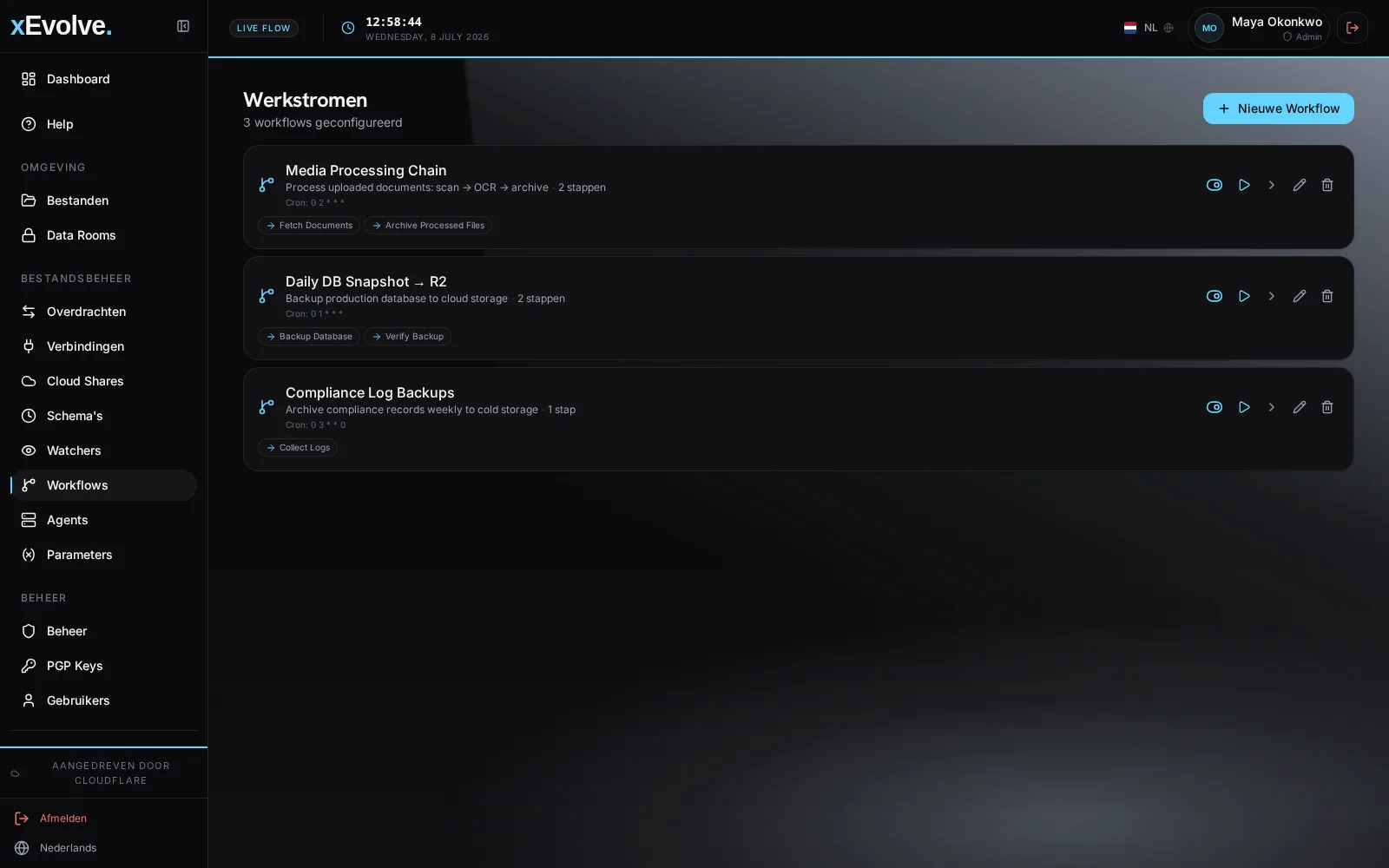Click Nieuwe Workflow button
The image size is (1389, 868).
pos(1278,108)
